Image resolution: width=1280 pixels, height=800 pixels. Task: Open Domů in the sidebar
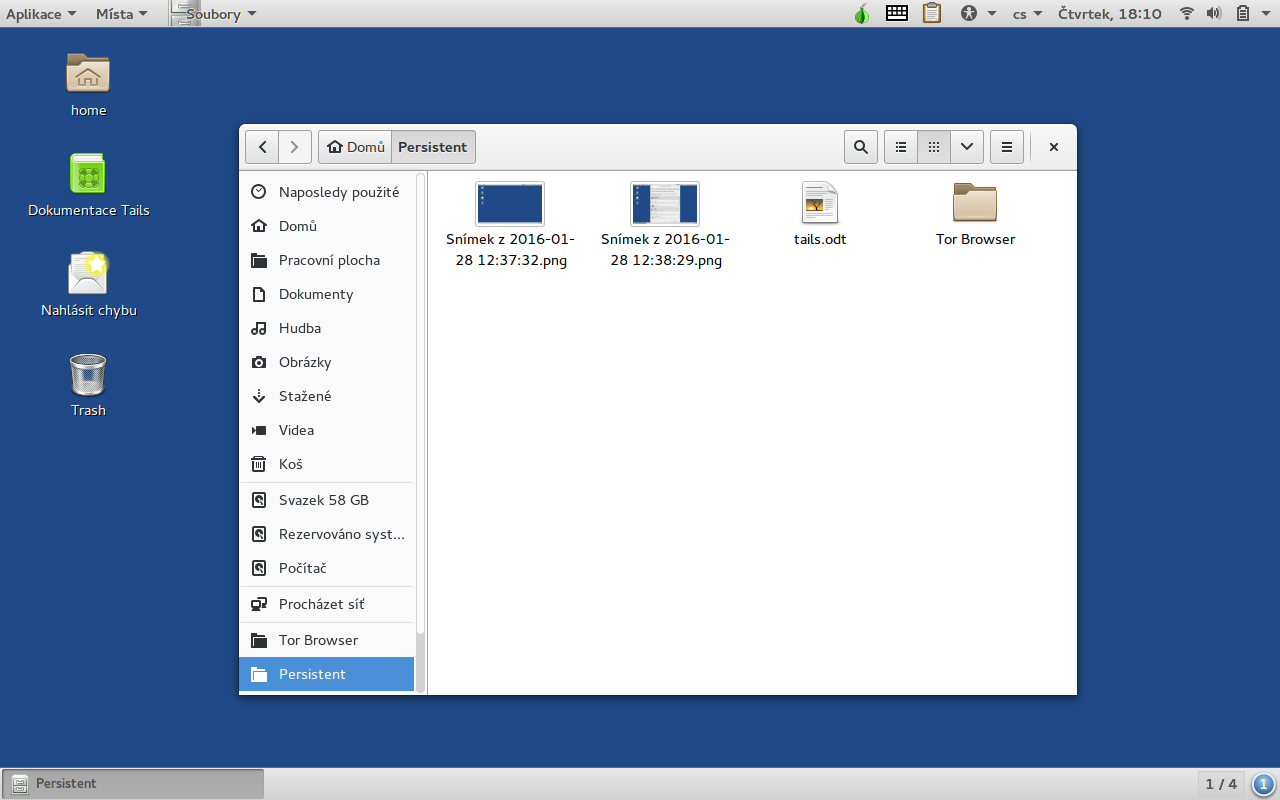pos(326,226)
